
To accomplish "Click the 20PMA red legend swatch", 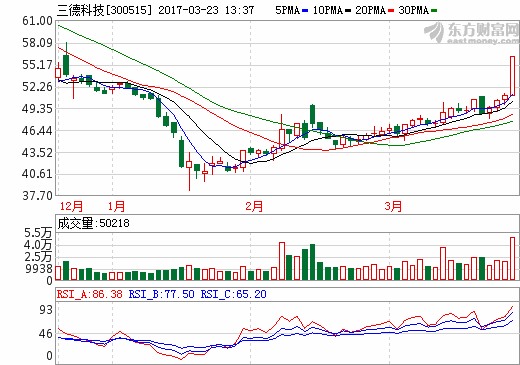I will [391, 11].
